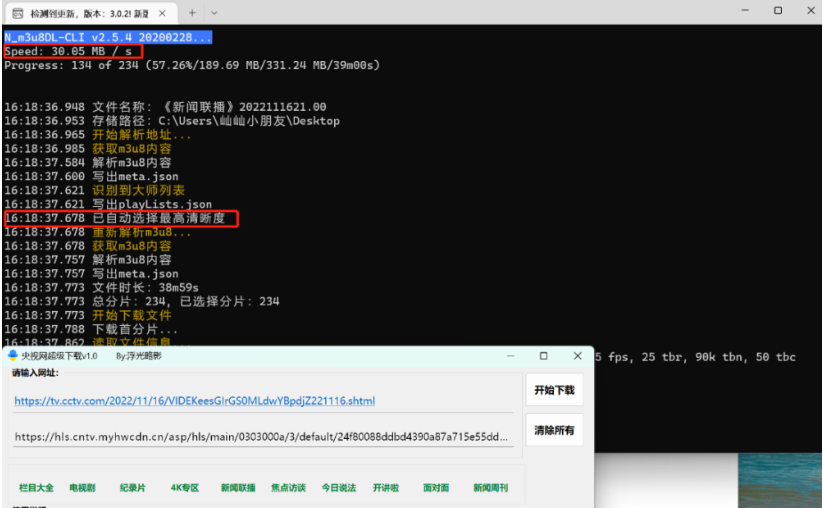Screen dimensions: 823x508
Task: Select the 面对面 program
Action: pos(436,488)
